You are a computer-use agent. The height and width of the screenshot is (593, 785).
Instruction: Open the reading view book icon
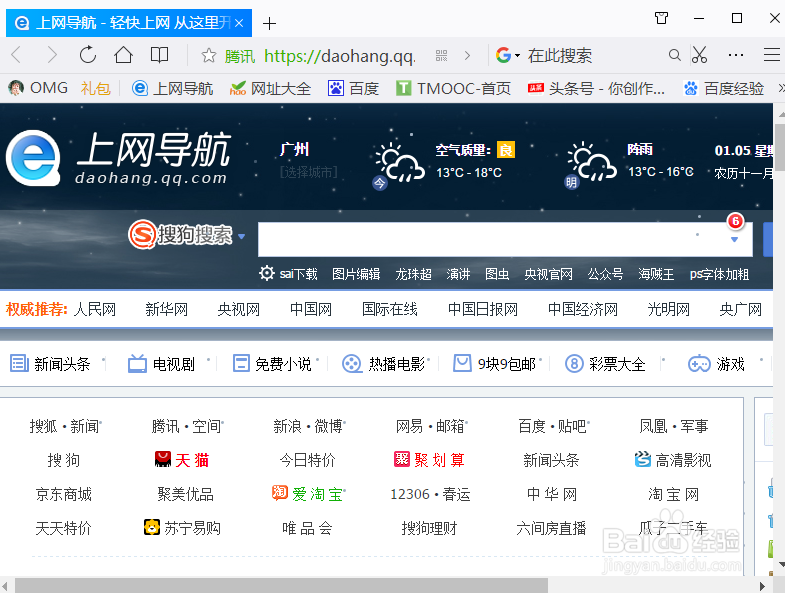tap(159, 55)
